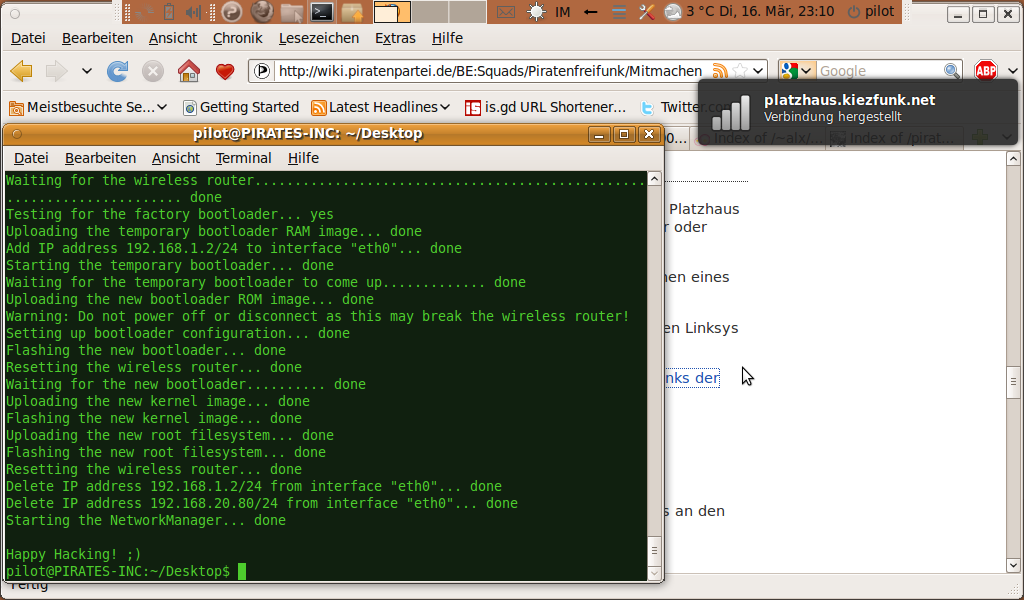Click the search magnifier icon

(x=952, y=71)
